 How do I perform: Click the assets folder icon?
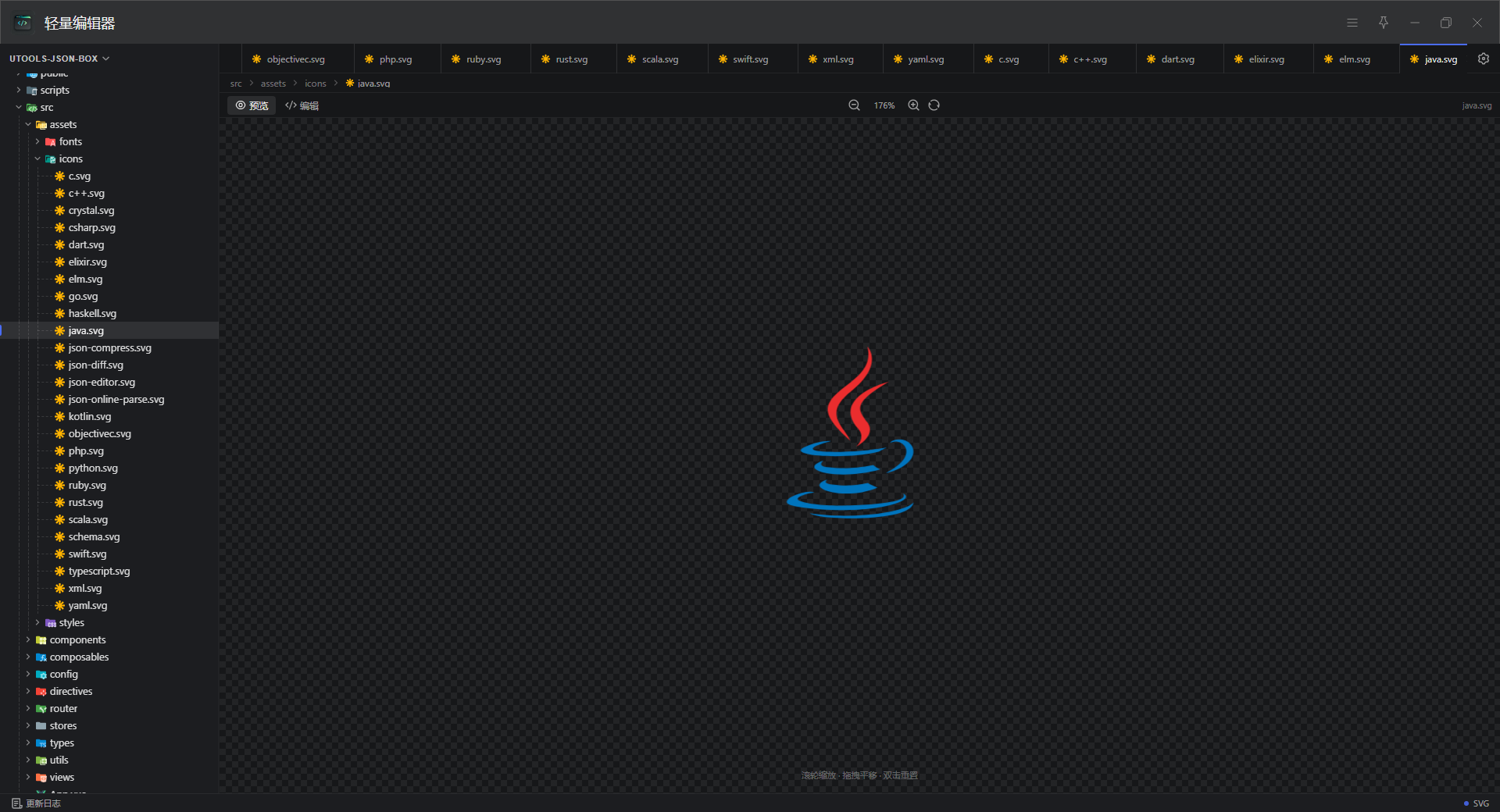point(41,125)
